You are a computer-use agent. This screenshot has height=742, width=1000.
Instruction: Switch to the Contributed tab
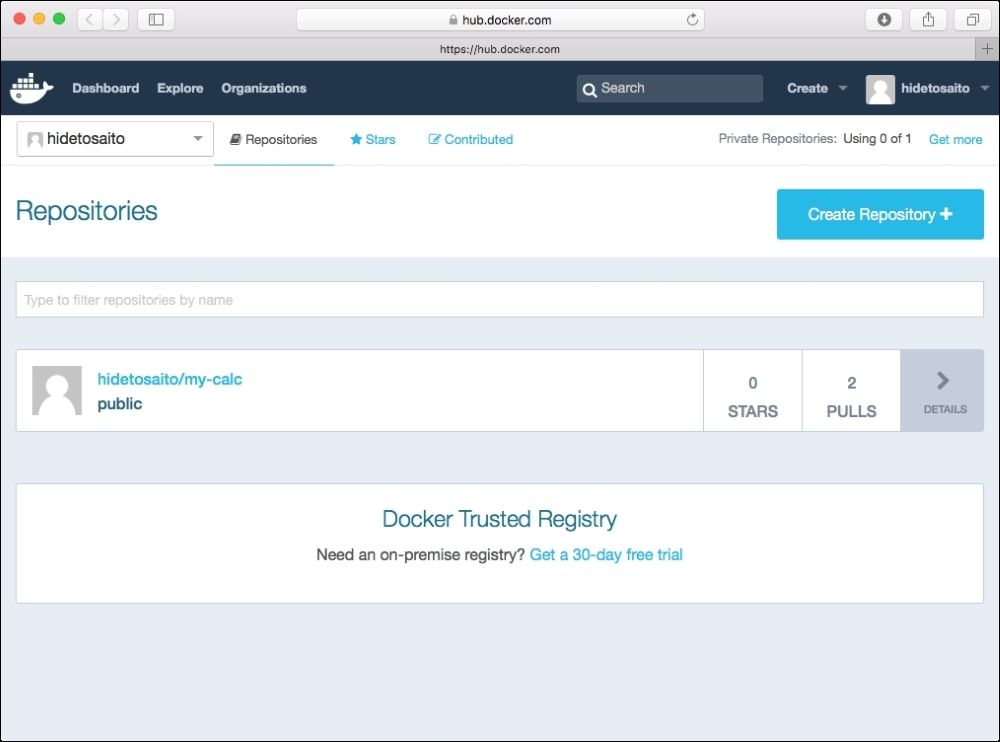pos(471,139)
